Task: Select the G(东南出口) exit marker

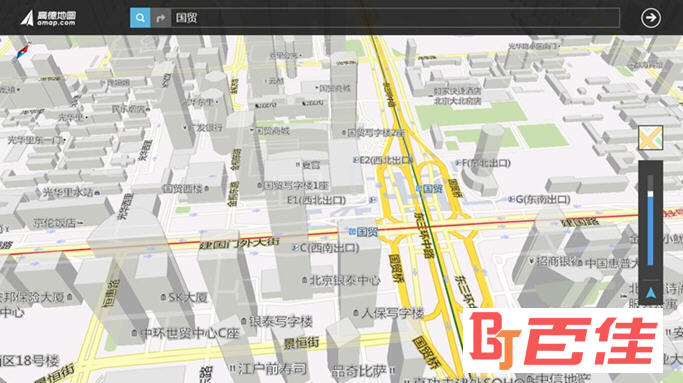Action: click(540, 200)
